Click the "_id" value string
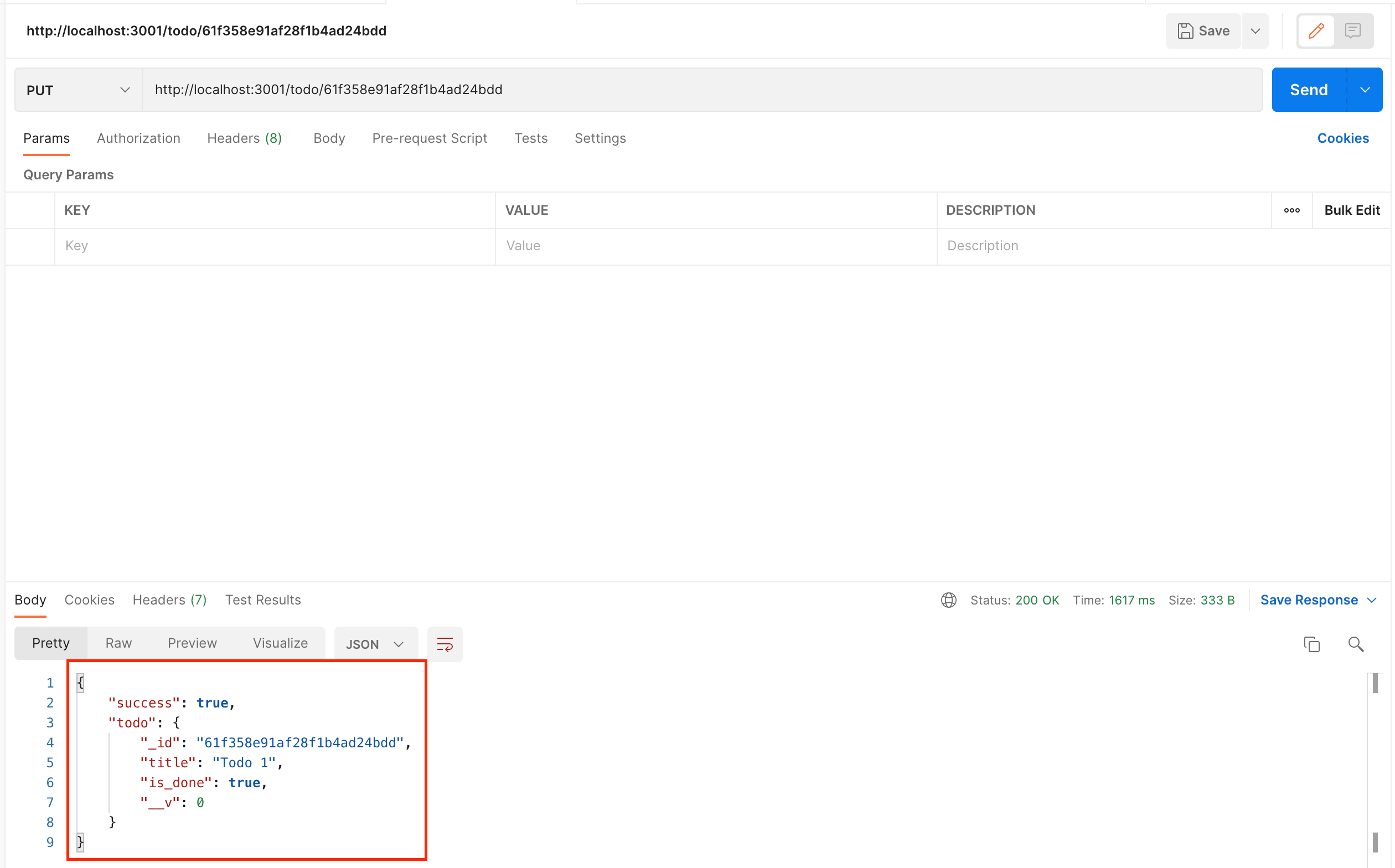 click(299, 743)
